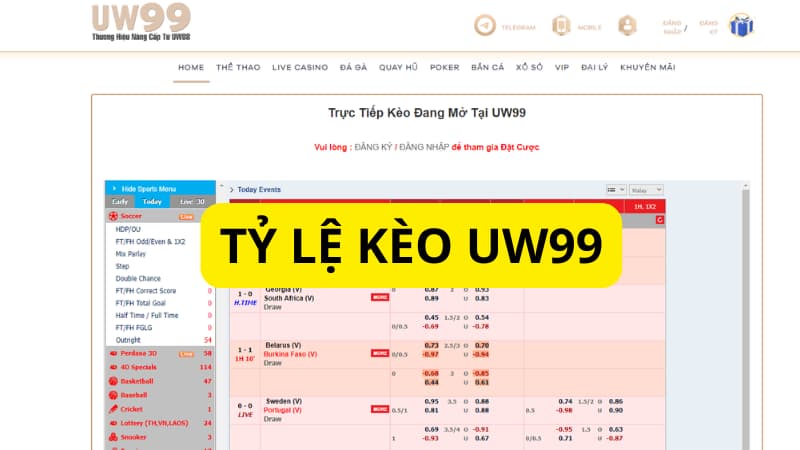Click the Portugal (V) team name
The image size is (800, 450).
[283, 410]
